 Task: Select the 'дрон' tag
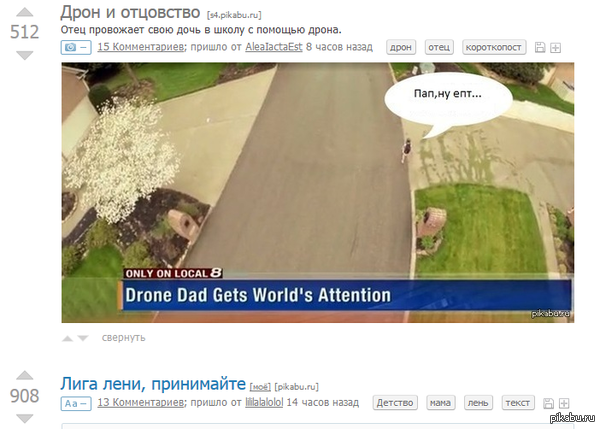click(401, 47)
